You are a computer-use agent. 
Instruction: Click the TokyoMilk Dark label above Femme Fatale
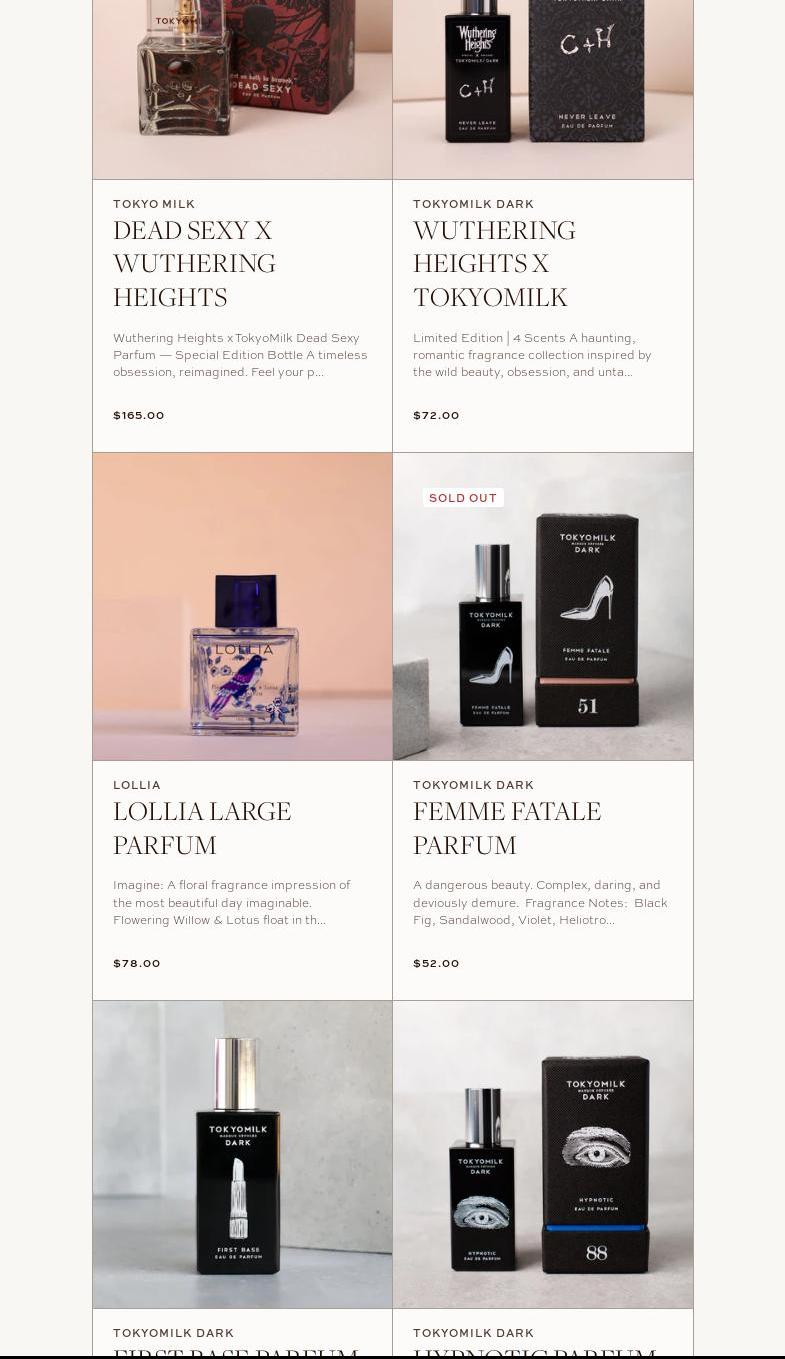[473, 785]
